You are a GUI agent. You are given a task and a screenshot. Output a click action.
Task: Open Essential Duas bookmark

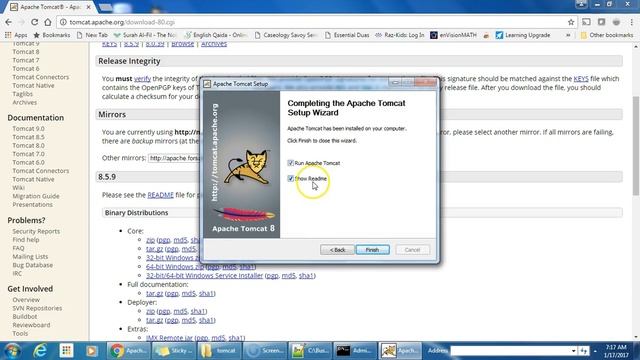coord(347,35)
